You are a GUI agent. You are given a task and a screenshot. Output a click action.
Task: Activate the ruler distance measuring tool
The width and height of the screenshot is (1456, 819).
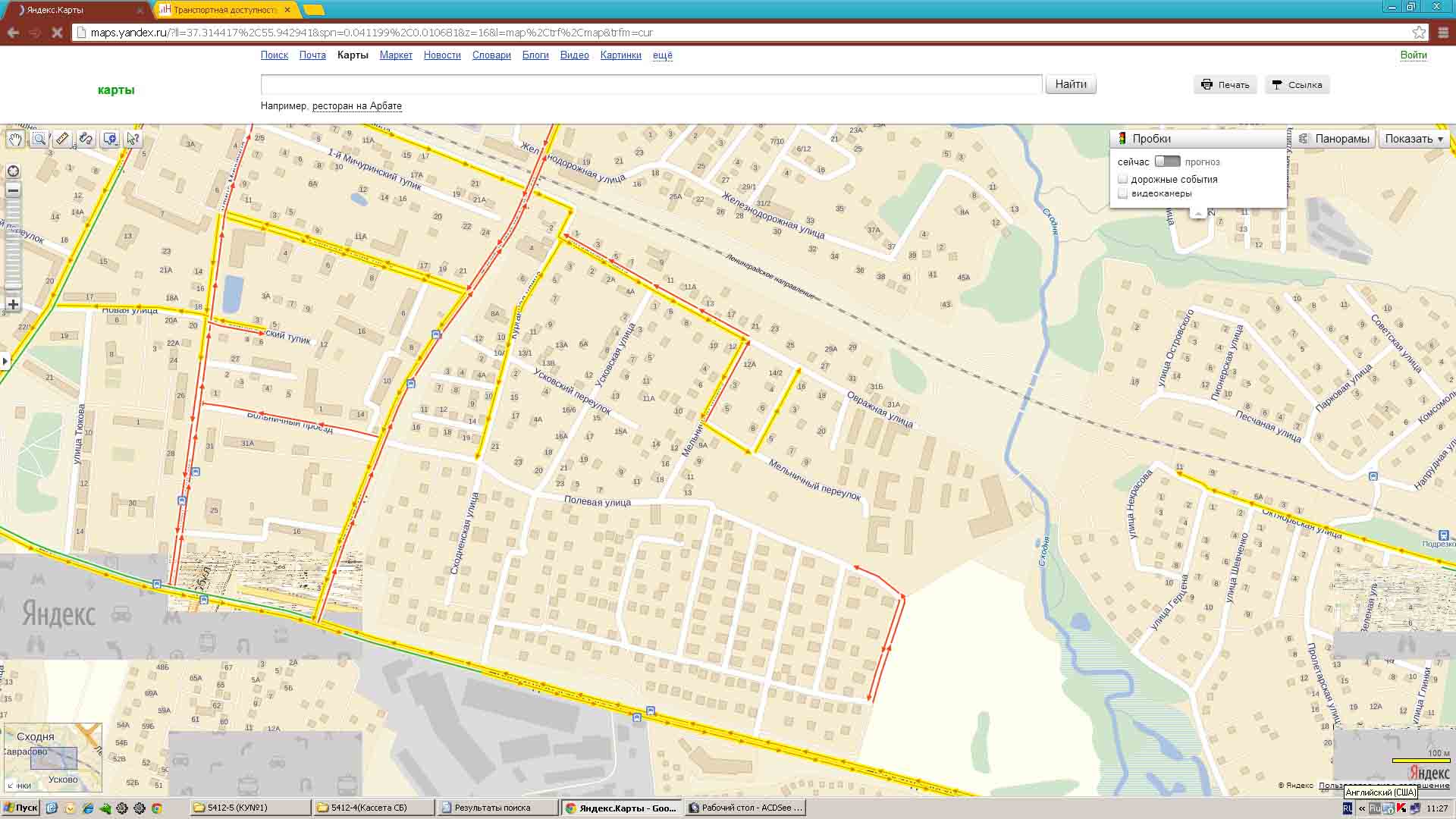pyautogui.click(x=62, y=139)
